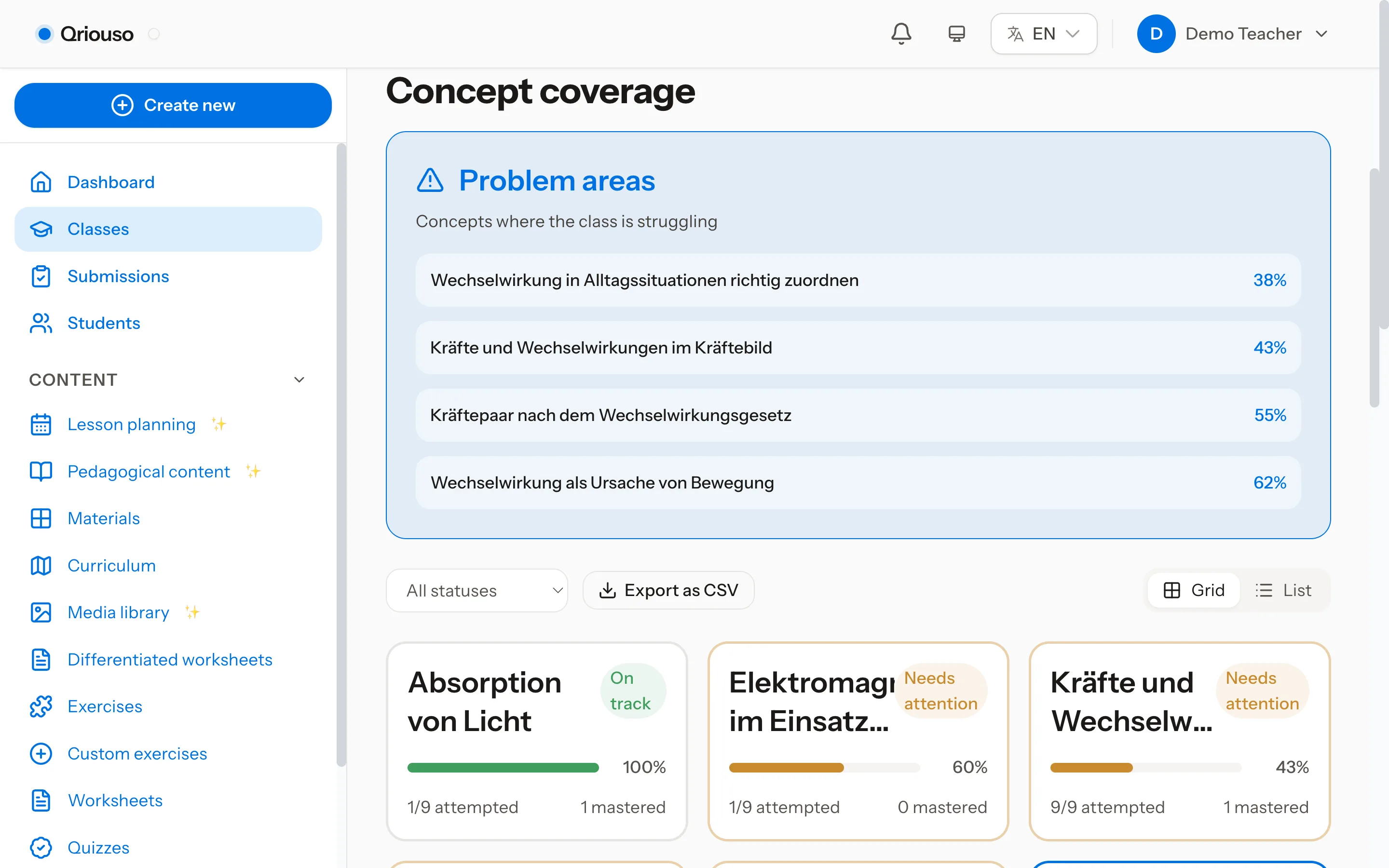Open the All statuses filter dropdown

[477, 590]
